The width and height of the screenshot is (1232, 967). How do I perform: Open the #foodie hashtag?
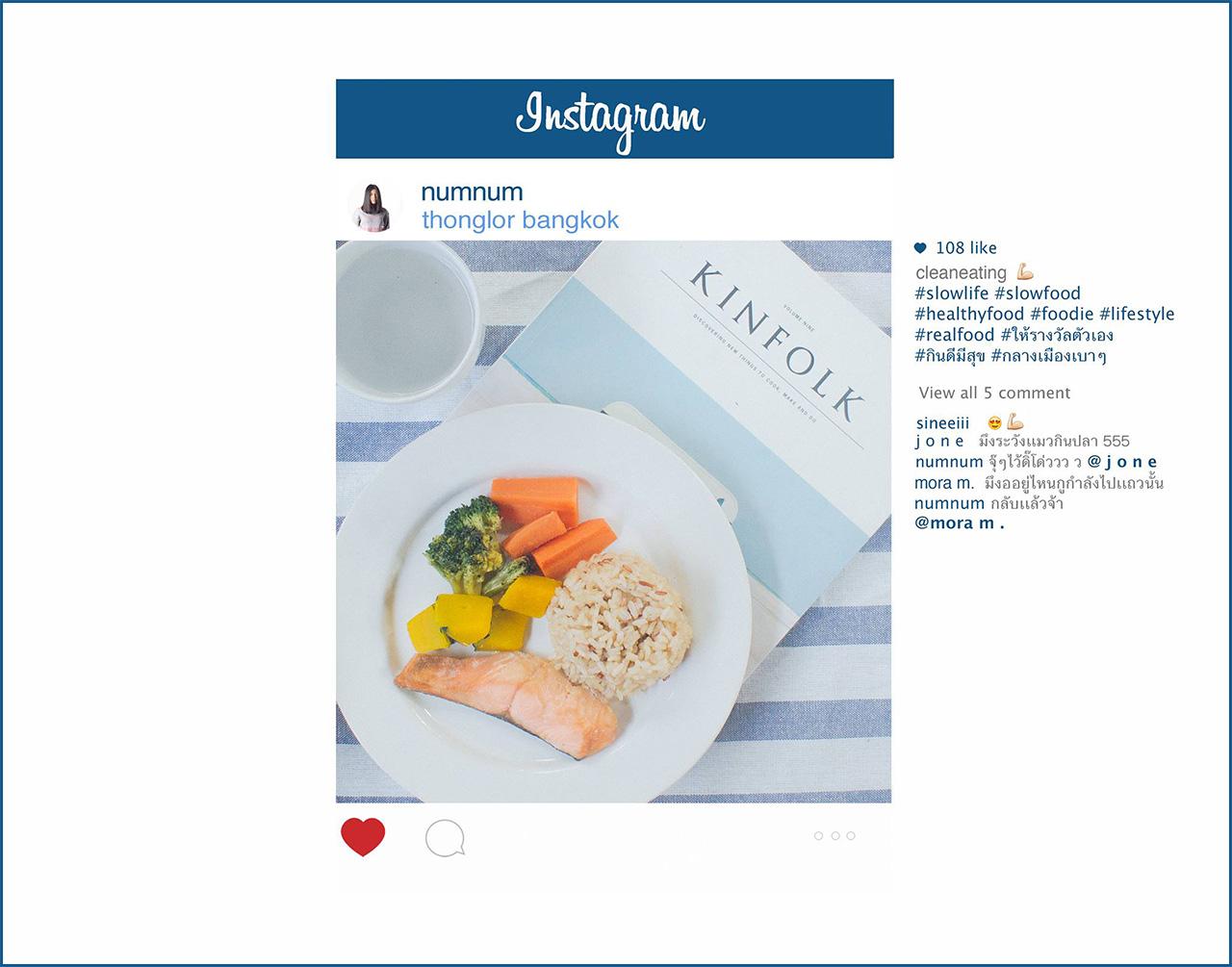(1062, 315)
